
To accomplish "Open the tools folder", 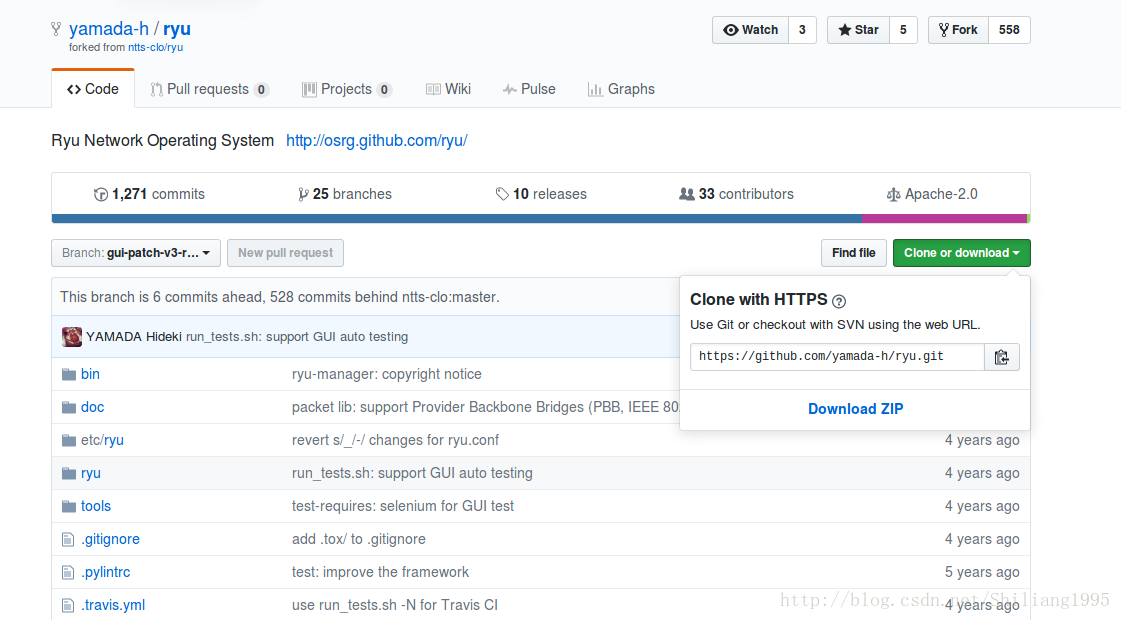I will 96,506.
